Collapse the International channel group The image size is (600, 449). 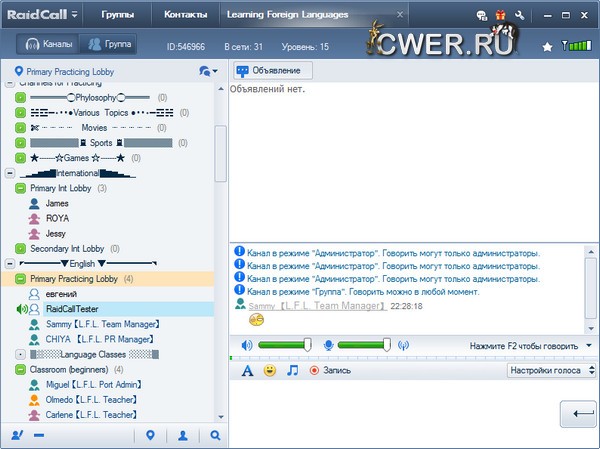(x=9, y=173)
